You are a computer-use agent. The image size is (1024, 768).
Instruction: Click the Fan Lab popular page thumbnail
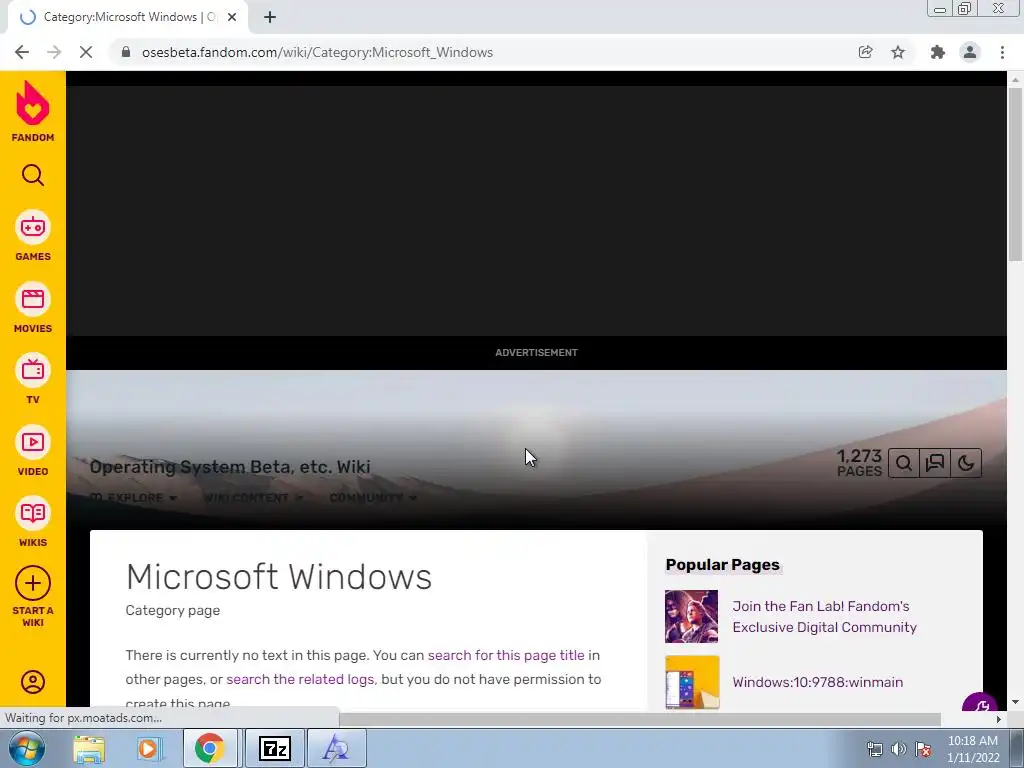click(692, 616)
